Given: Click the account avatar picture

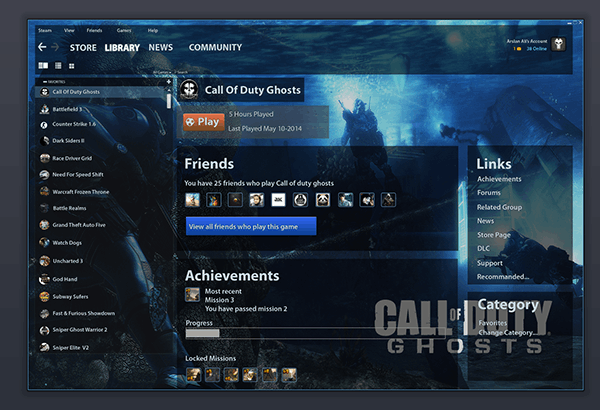Looking at the screenshot, I should [559, 44].
